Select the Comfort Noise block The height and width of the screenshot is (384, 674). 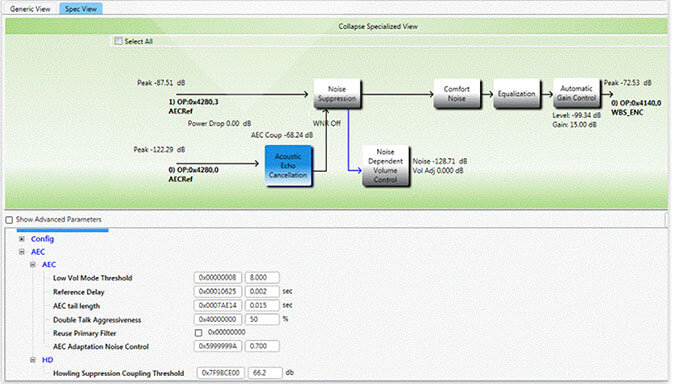(x=456, y=93)
